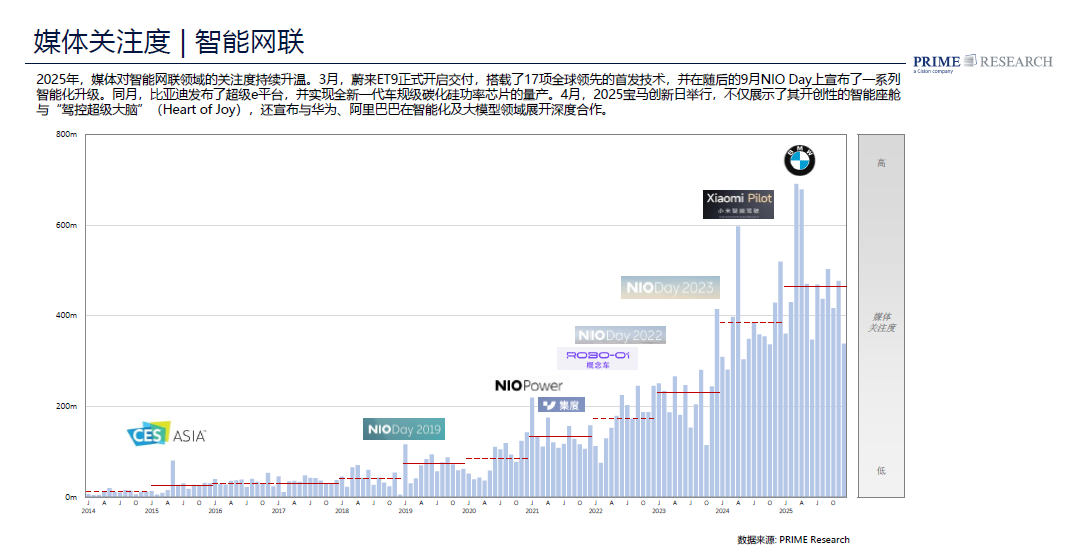The image size is (1072, 560).
Task: Click the 2022 x-axis year label
Action: (x=595, y=511)
